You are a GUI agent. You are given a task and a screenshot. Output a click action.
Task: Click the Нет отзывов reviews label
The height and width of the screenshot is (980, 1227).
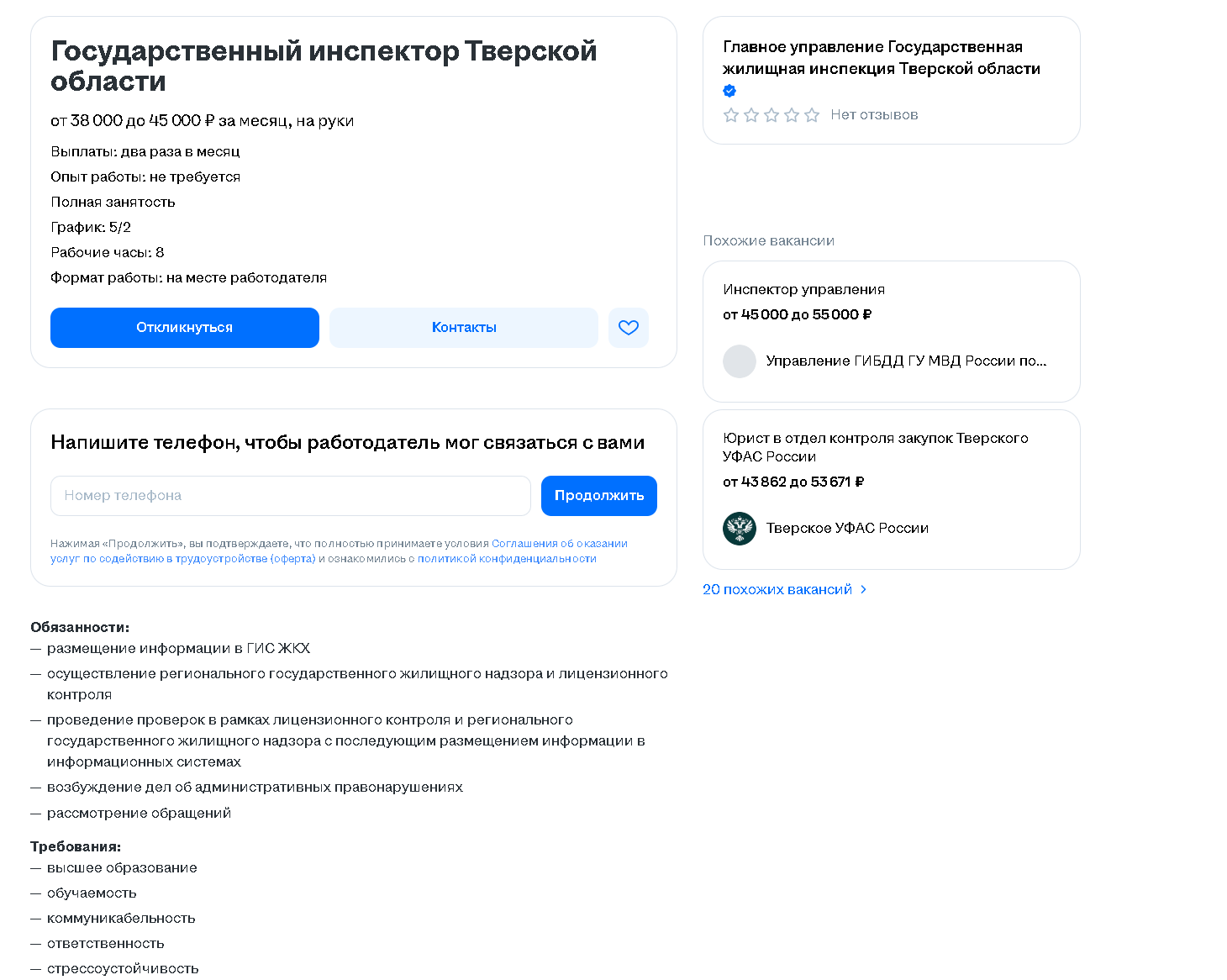click(x=874, y=115)
